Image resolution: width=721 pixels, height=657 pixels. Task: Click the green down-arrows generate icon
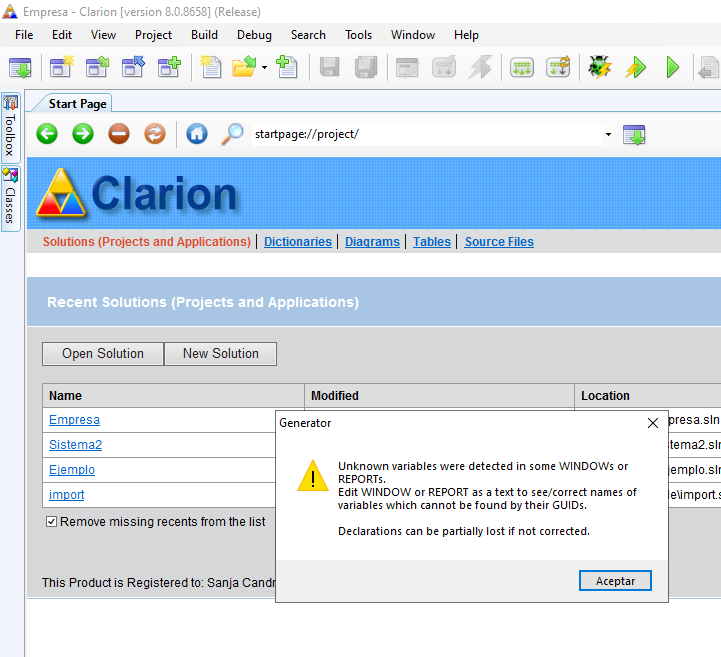[522, 67]
